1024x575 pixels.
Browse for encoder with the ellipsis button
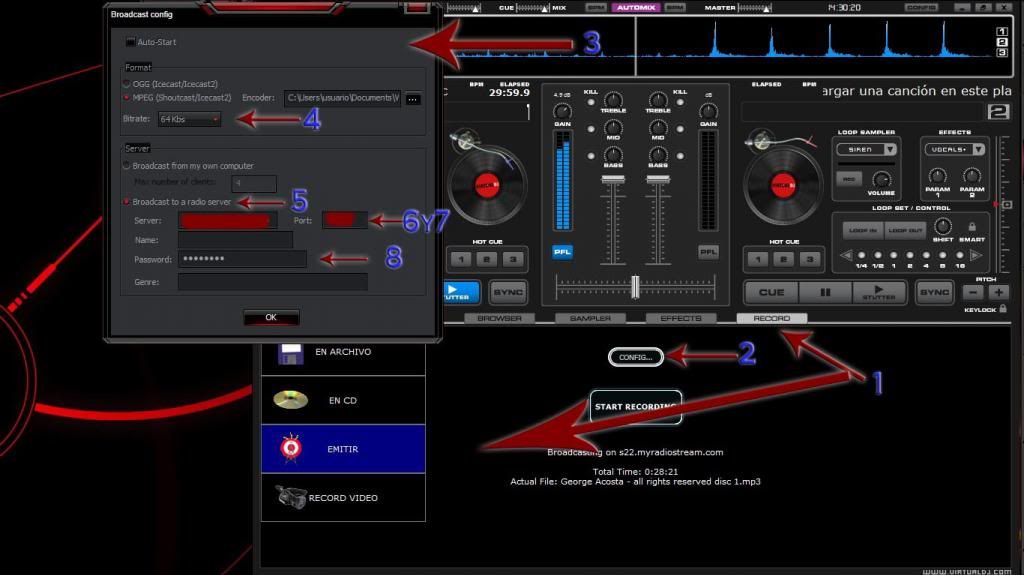tap(413, 99)
